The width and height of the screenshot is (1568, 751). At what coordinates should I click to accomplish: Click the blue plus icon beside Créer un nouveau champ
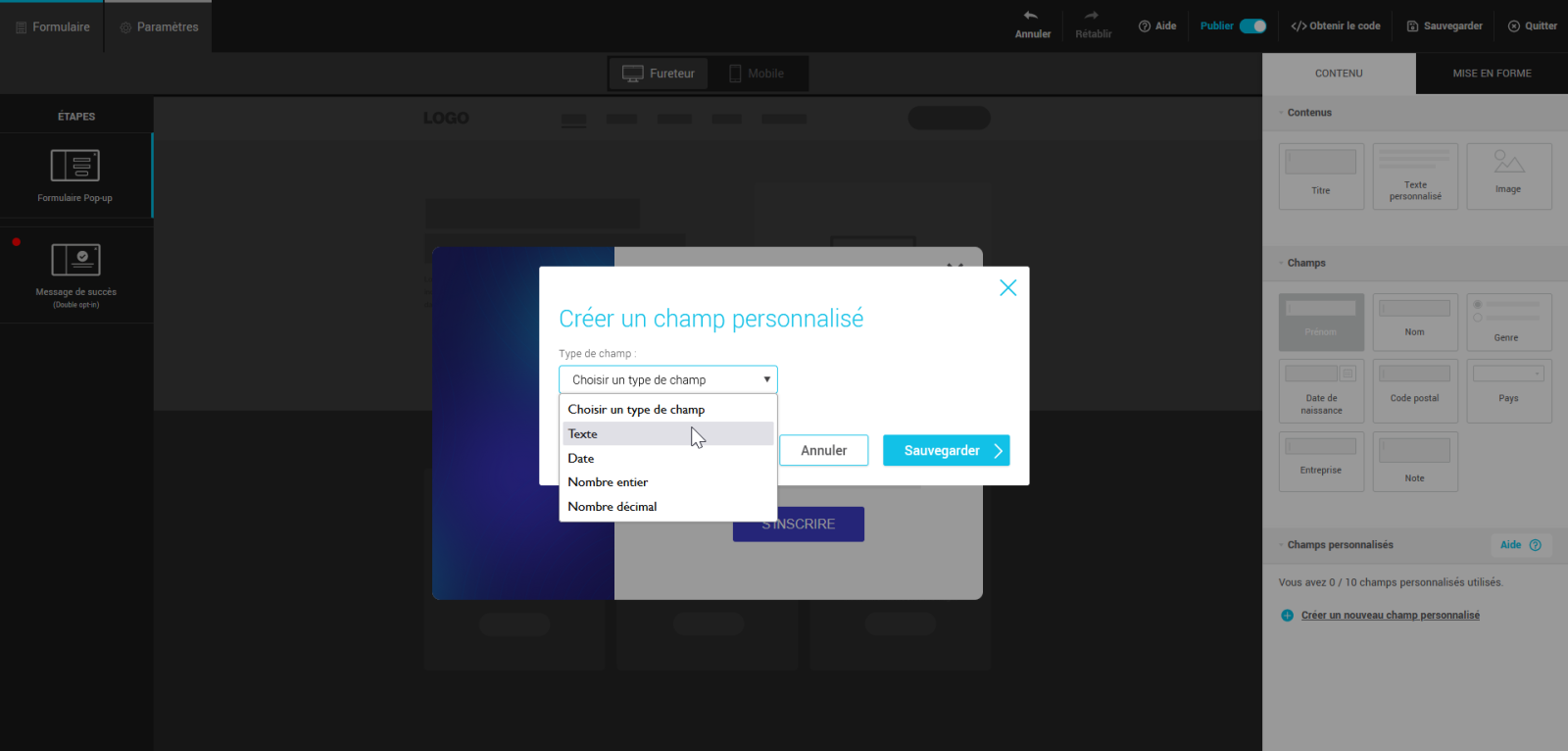[1287, 616]
